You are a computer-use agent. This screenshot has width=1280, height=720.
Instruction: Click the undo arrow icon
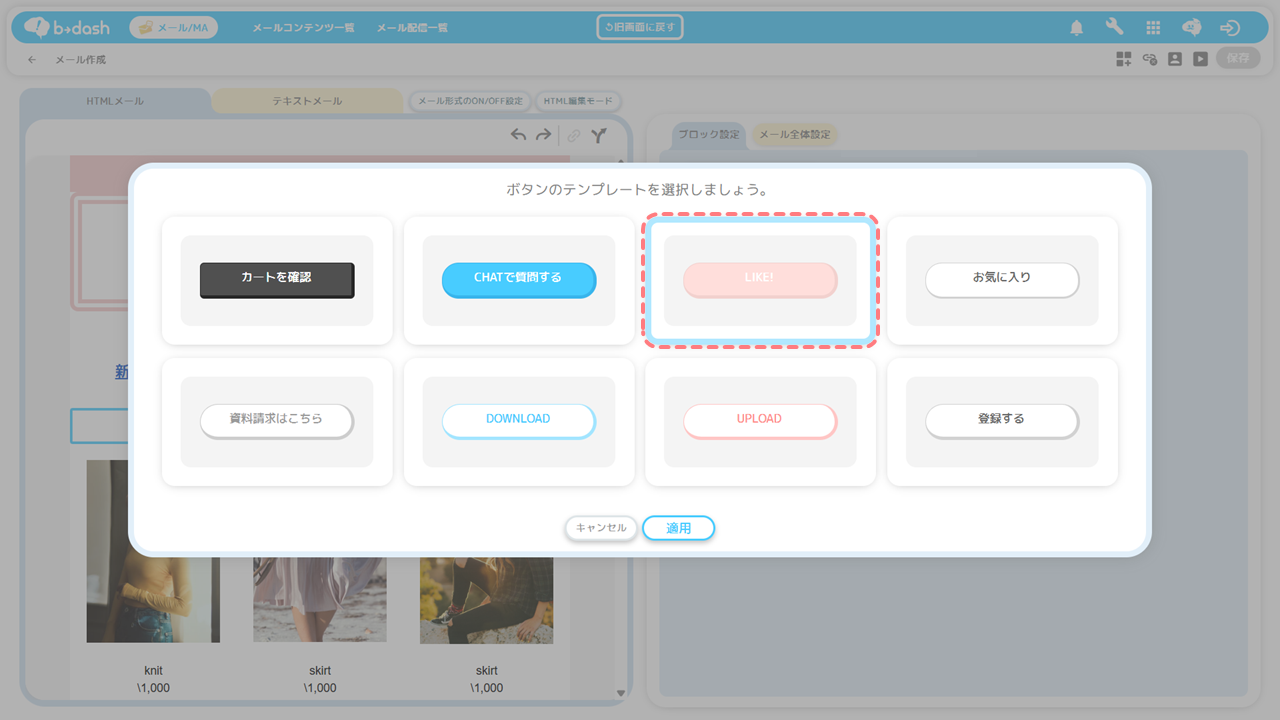(x=518, y=135)
